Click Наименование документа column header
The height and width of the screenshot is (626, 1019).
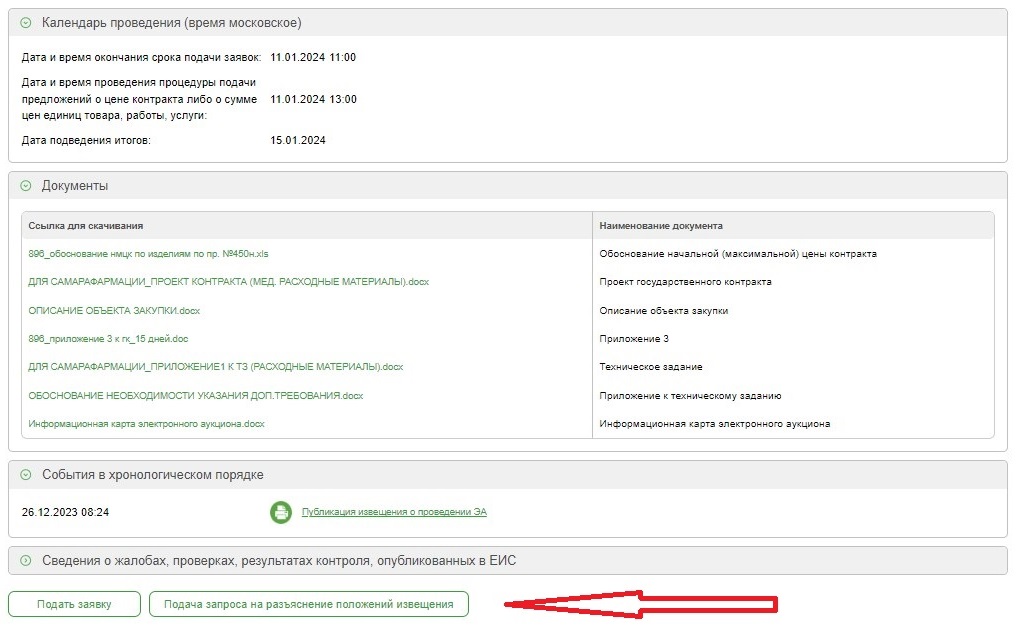[661, 226]
